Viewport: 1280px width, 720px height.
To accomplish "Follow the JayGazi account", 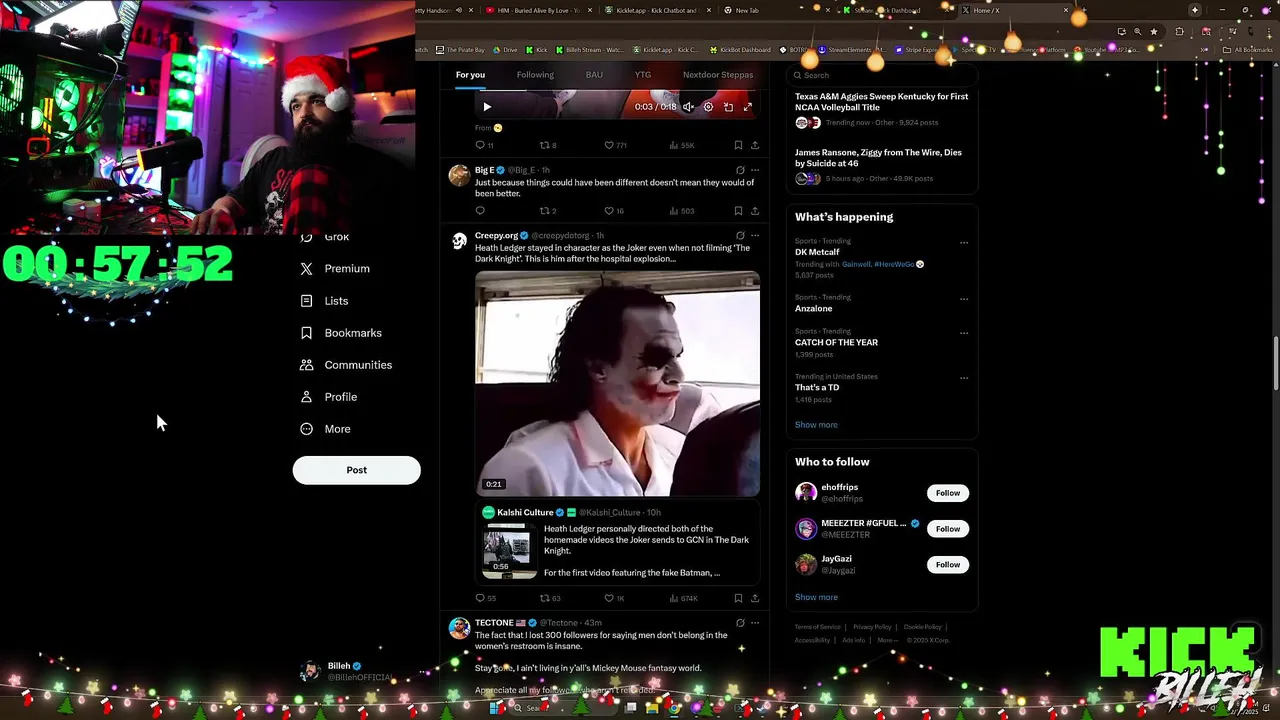I will 948,565.
